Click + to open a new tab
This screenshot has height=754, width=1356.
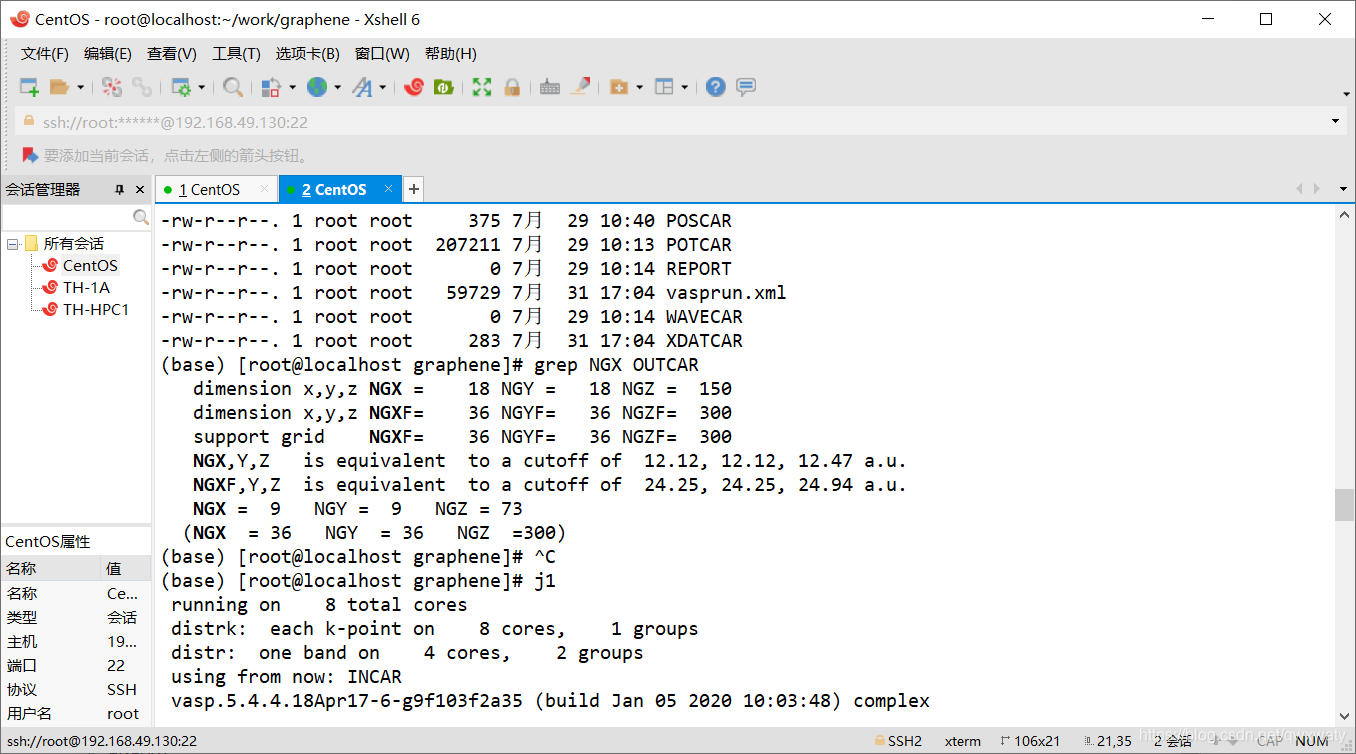point(413,188)
